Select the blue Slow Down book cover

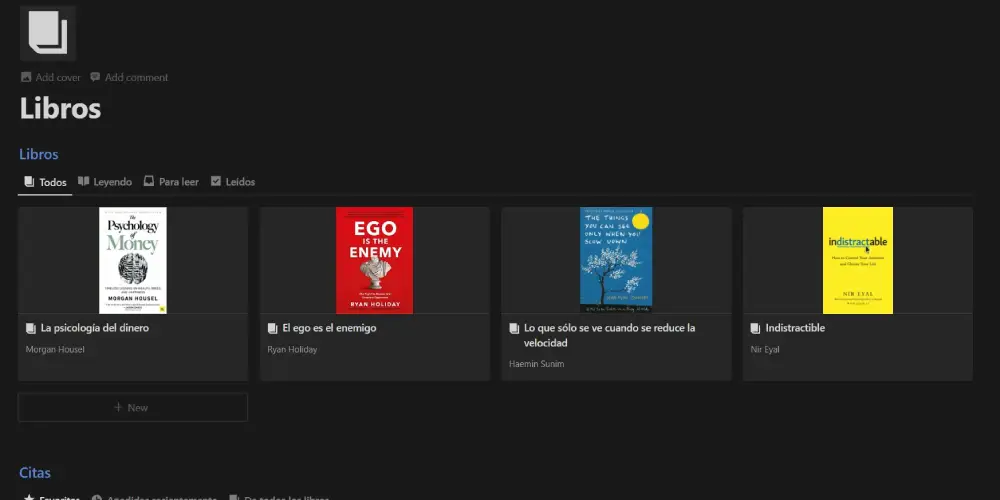616,260
